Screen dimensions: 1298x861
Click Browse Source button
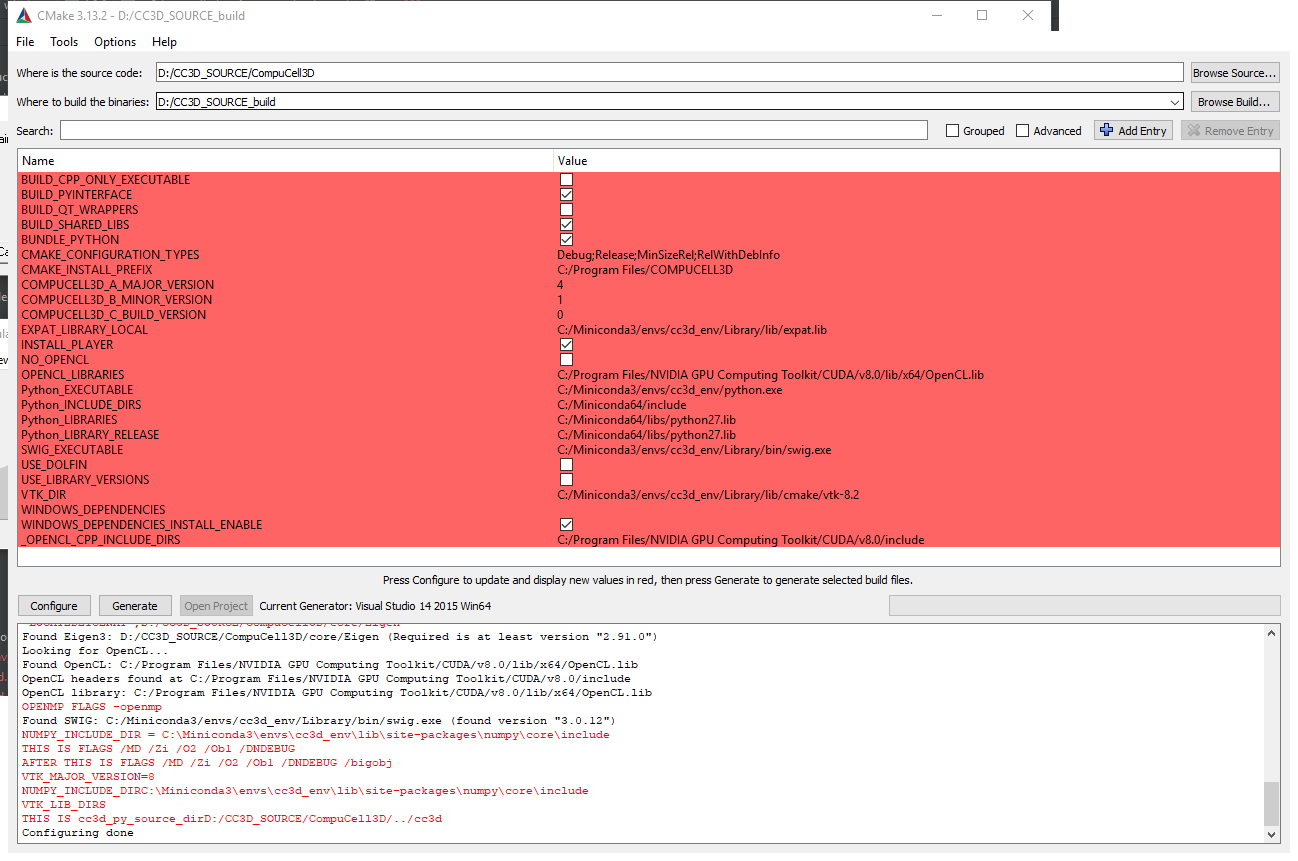click(x=1235, y=73)
